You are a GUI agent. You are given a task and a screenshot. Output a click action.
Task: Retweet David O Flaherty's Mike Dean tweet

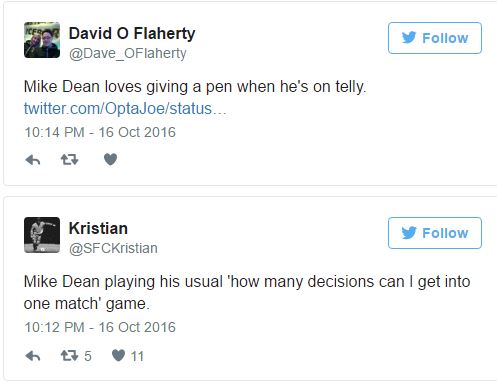pos(69,160)
